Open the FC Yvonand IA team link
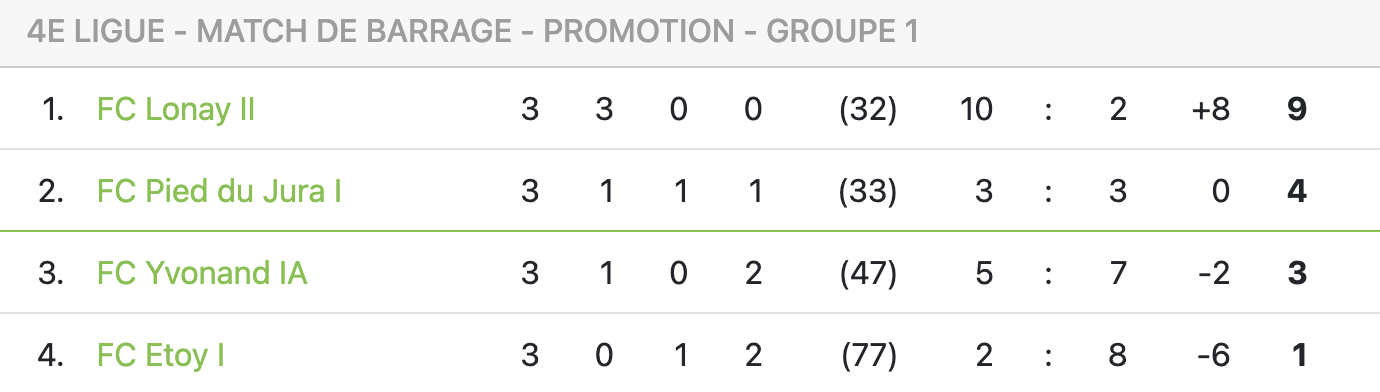 click(202, 273)
